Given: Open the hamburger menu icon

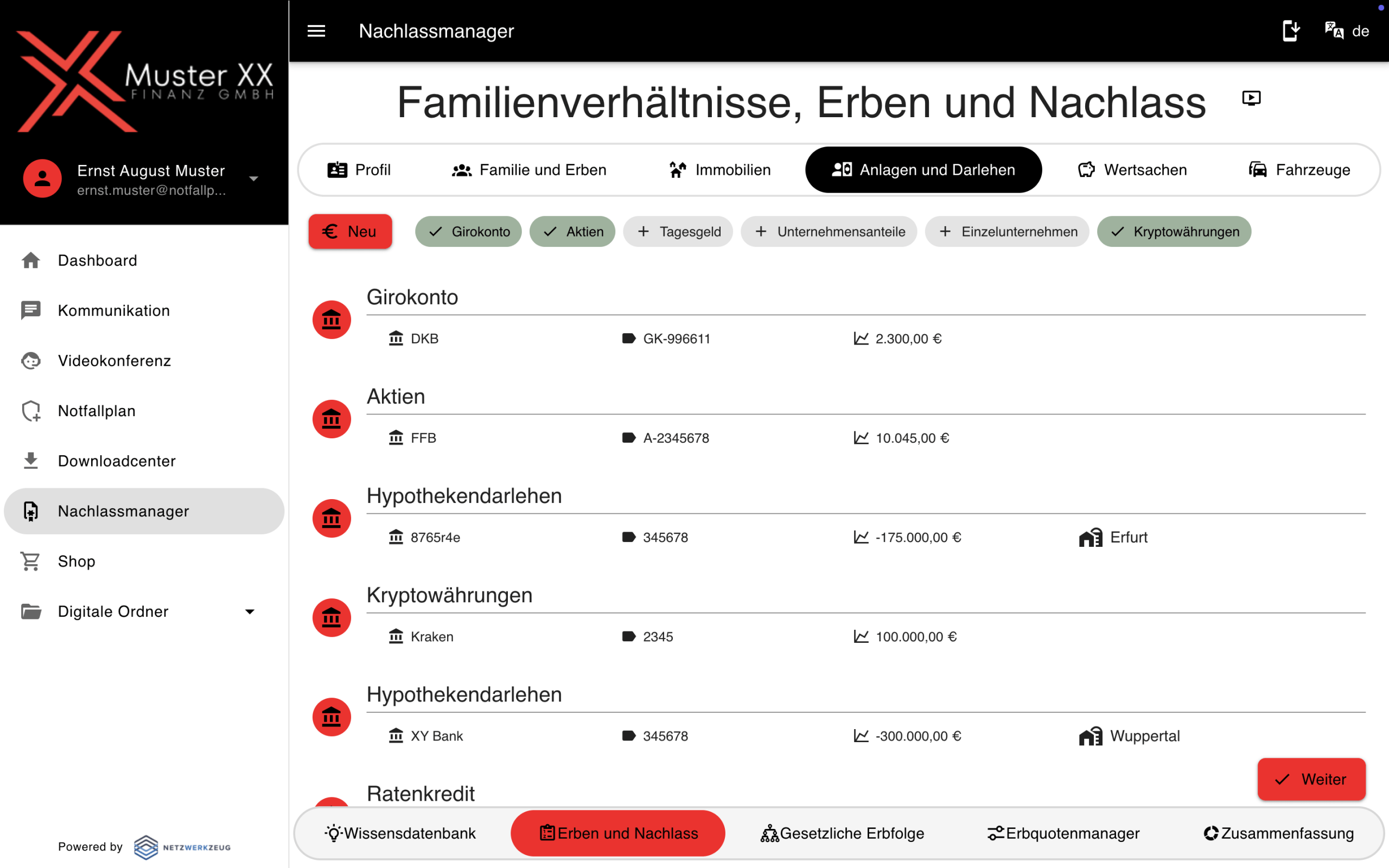Looking at the screenshot, I should (316, 31).
